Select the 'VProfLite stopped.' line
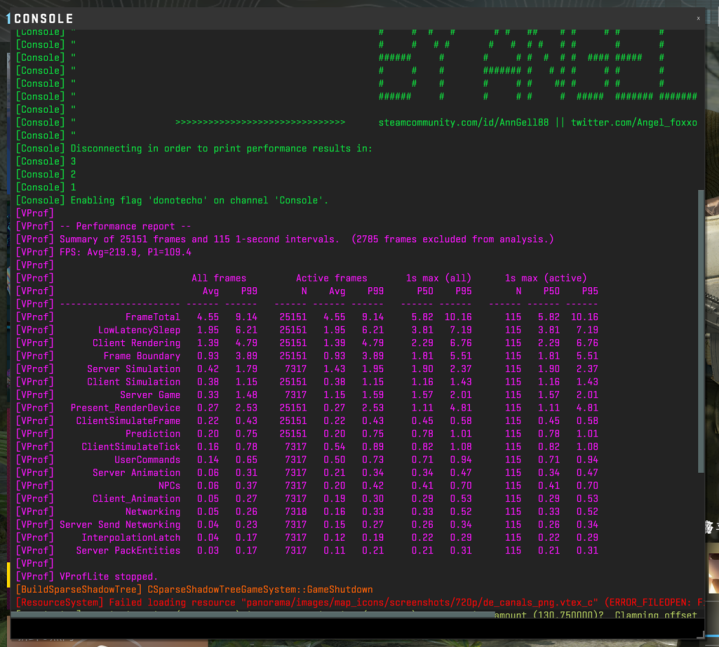Image resolution: width=719 pixels, height=647 pixels. point(108,577)
